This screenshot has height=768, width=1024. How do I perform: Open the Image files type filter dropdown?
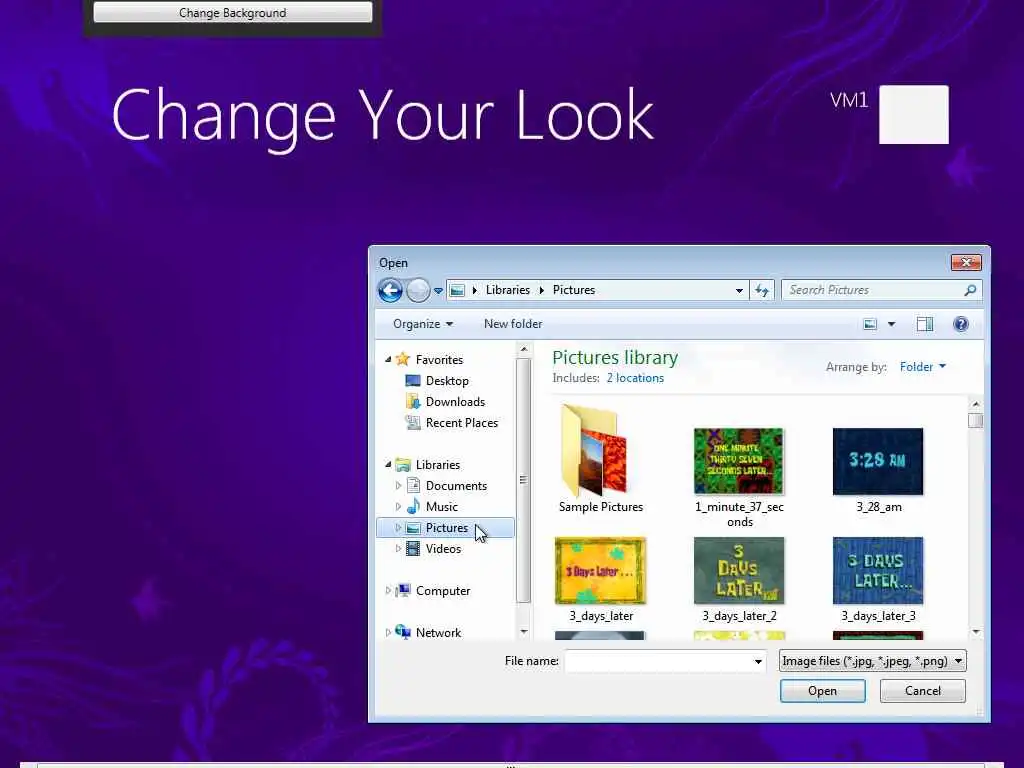pyautogui.click(x=872, y=661)
